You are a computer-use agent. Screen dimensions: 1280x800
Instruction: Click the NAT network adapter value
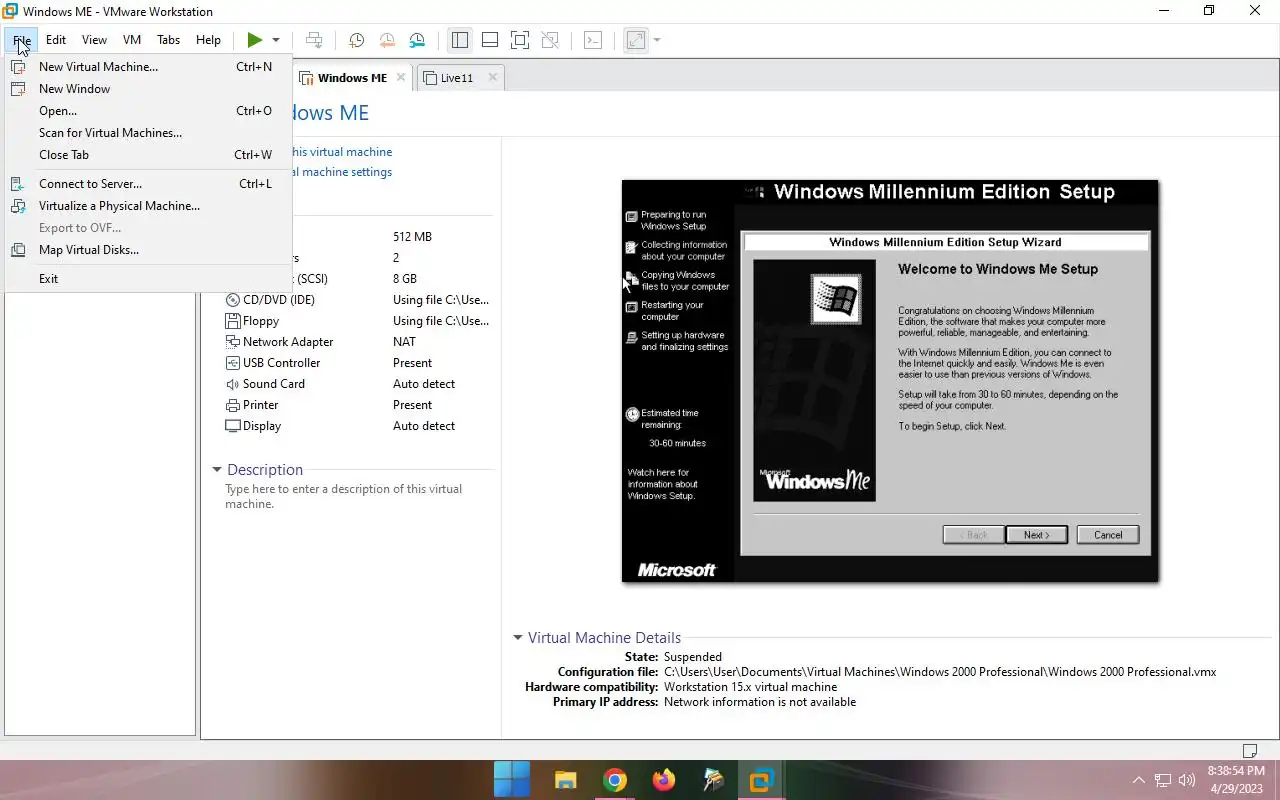[404, 342]
